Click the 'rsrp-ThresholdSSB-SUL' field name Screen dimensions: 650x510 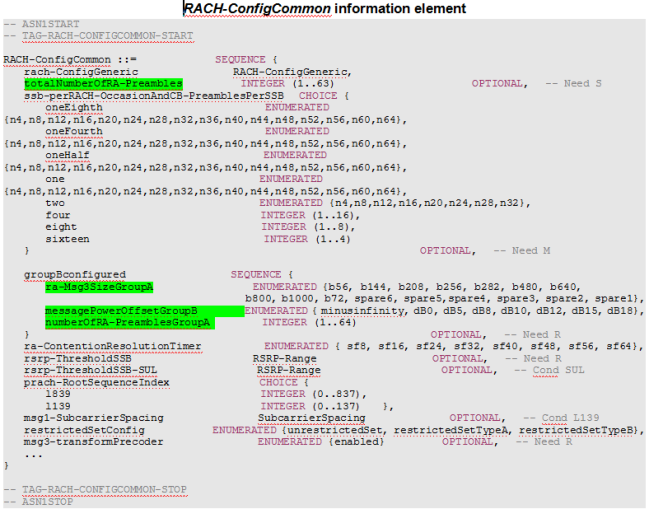click(x=91, y=370)
